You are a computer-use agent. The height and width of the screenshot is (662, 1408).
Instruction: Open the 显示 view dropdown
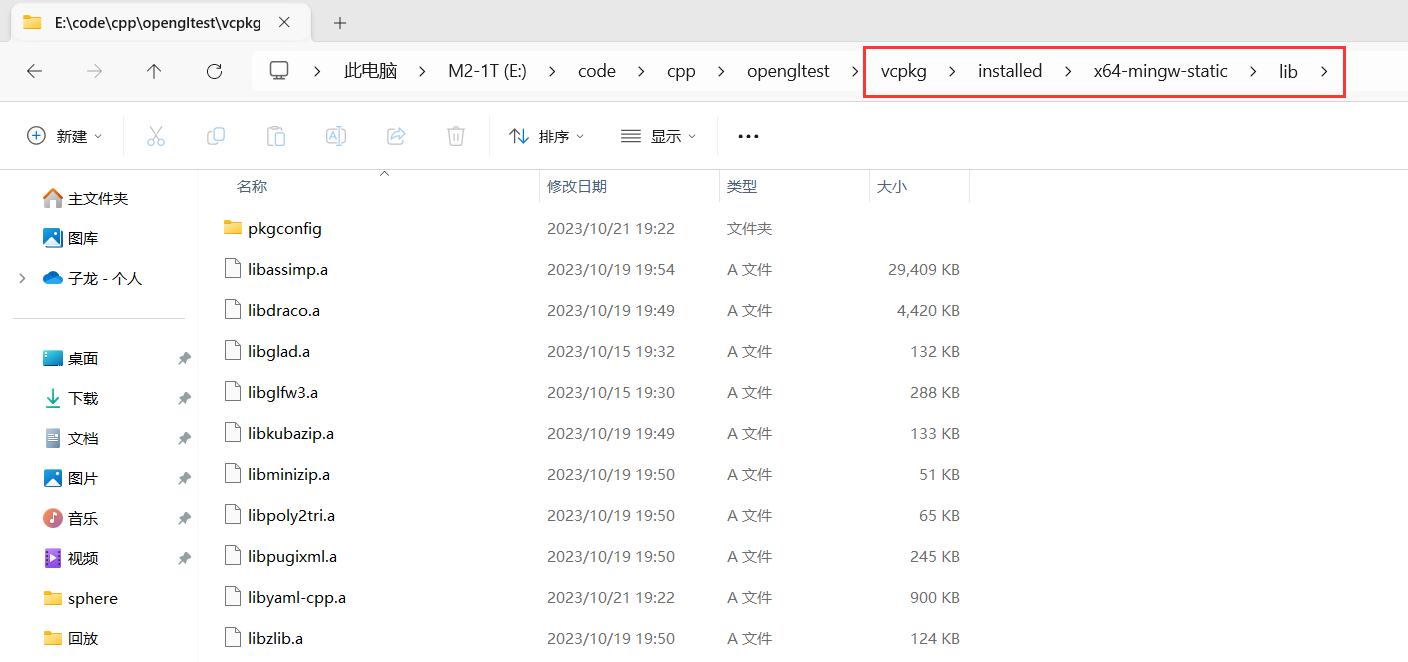tap(658, 136)
